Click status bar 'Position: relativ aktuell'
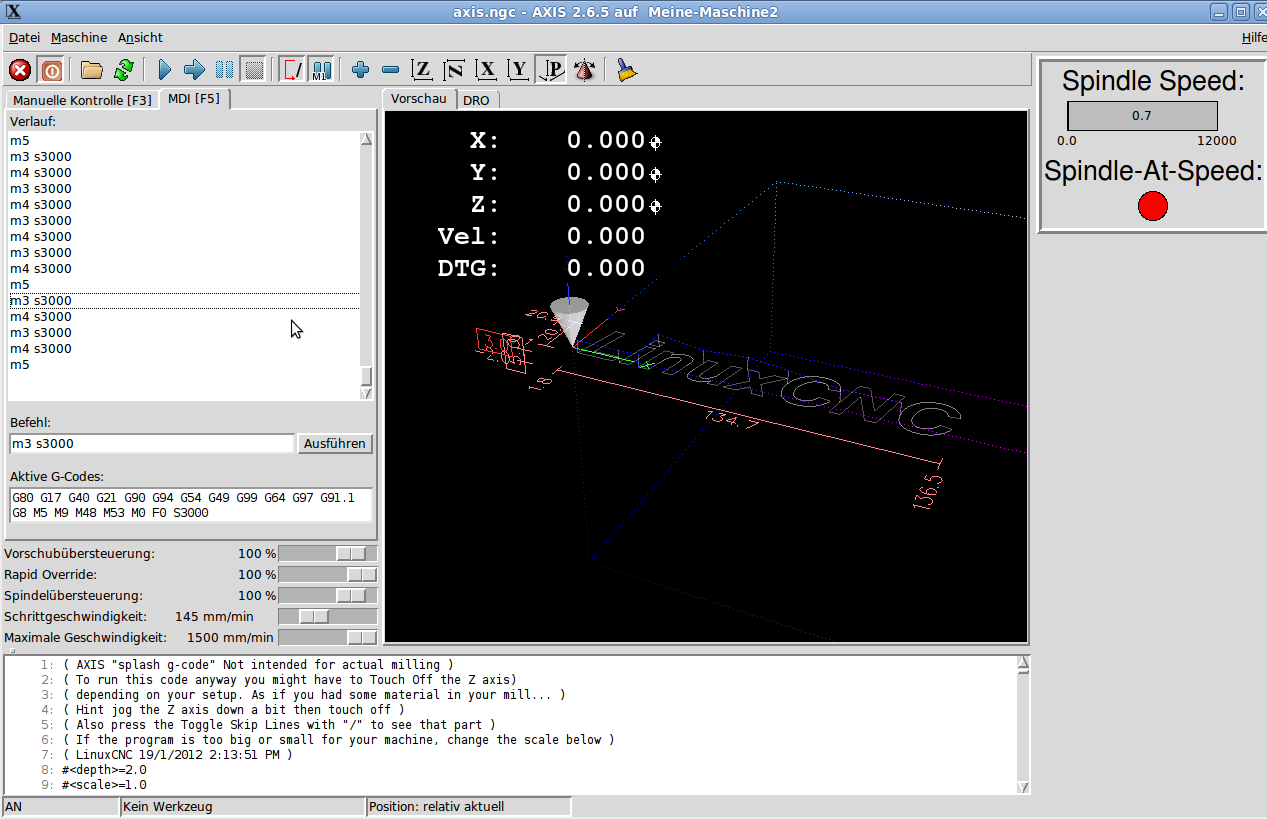Viewport: 1267px width, 819px height. [x=469, y=806]
